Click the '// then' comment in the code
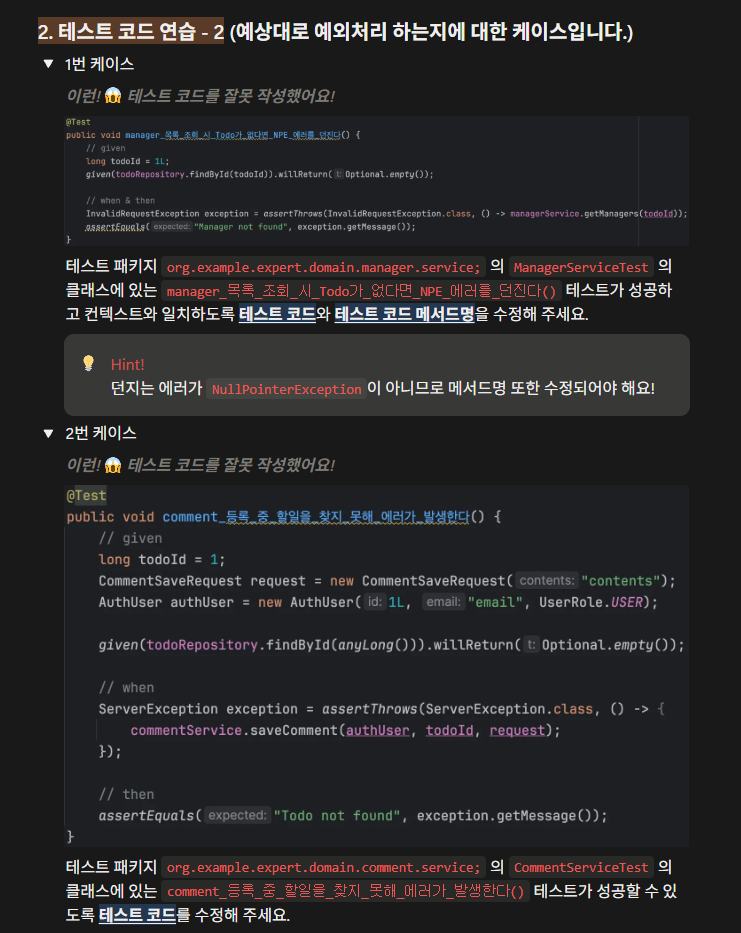The width and height of the screenshot is (741, 933). click(x=126, y=794)
